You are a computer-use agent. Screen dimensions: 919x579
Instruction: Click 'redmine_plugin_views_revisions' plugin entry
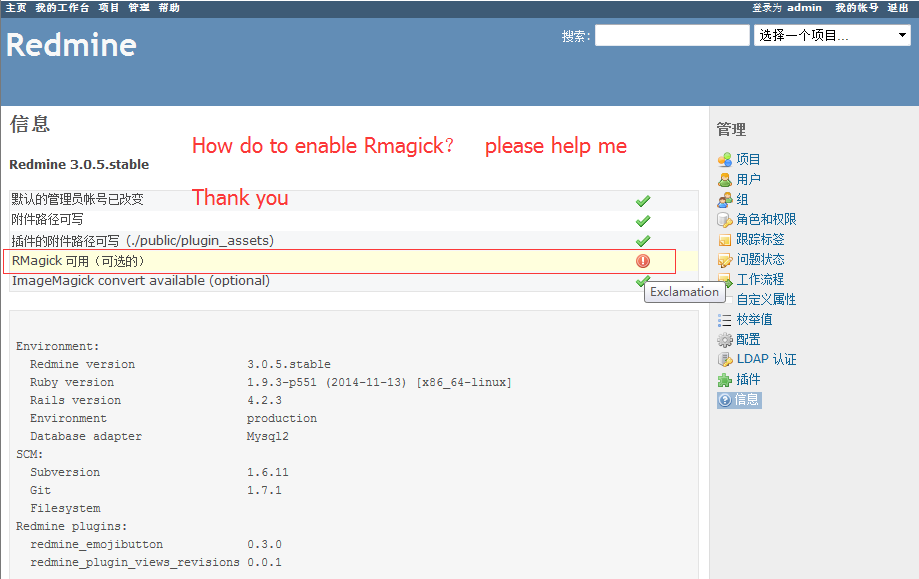click(156, 563)
